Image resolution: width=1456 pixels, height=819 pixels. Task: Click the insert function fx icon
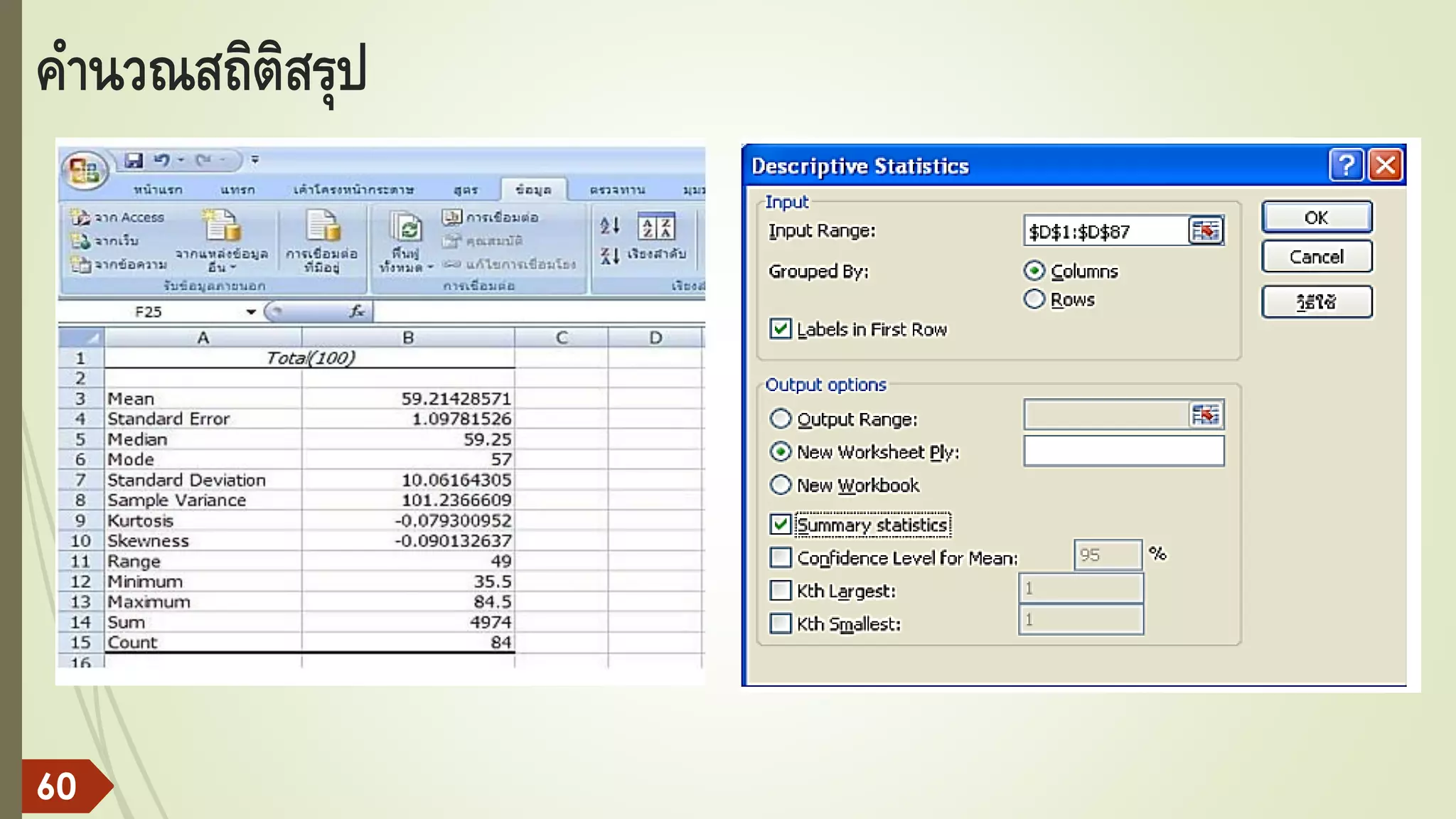point(357,311)
